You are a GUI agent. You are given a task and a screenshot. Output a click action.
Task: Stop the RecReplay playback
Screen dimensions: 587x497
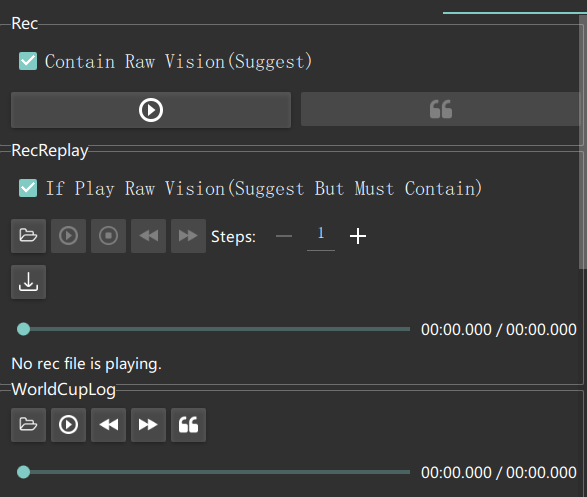(109, 236)
